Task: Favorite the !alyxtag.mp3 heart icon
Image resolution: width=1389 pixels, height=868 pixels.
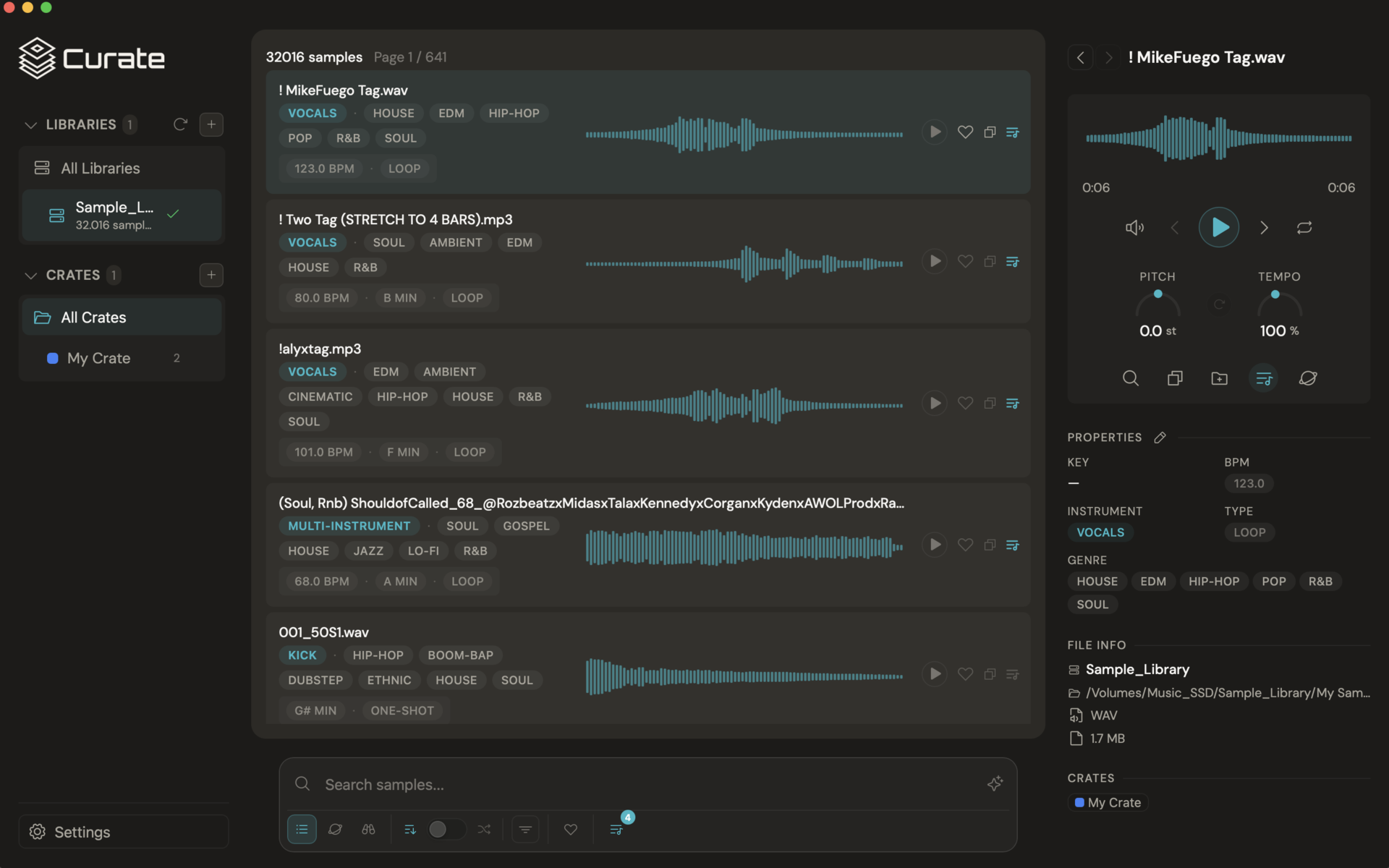Action: tap(965, 403)
